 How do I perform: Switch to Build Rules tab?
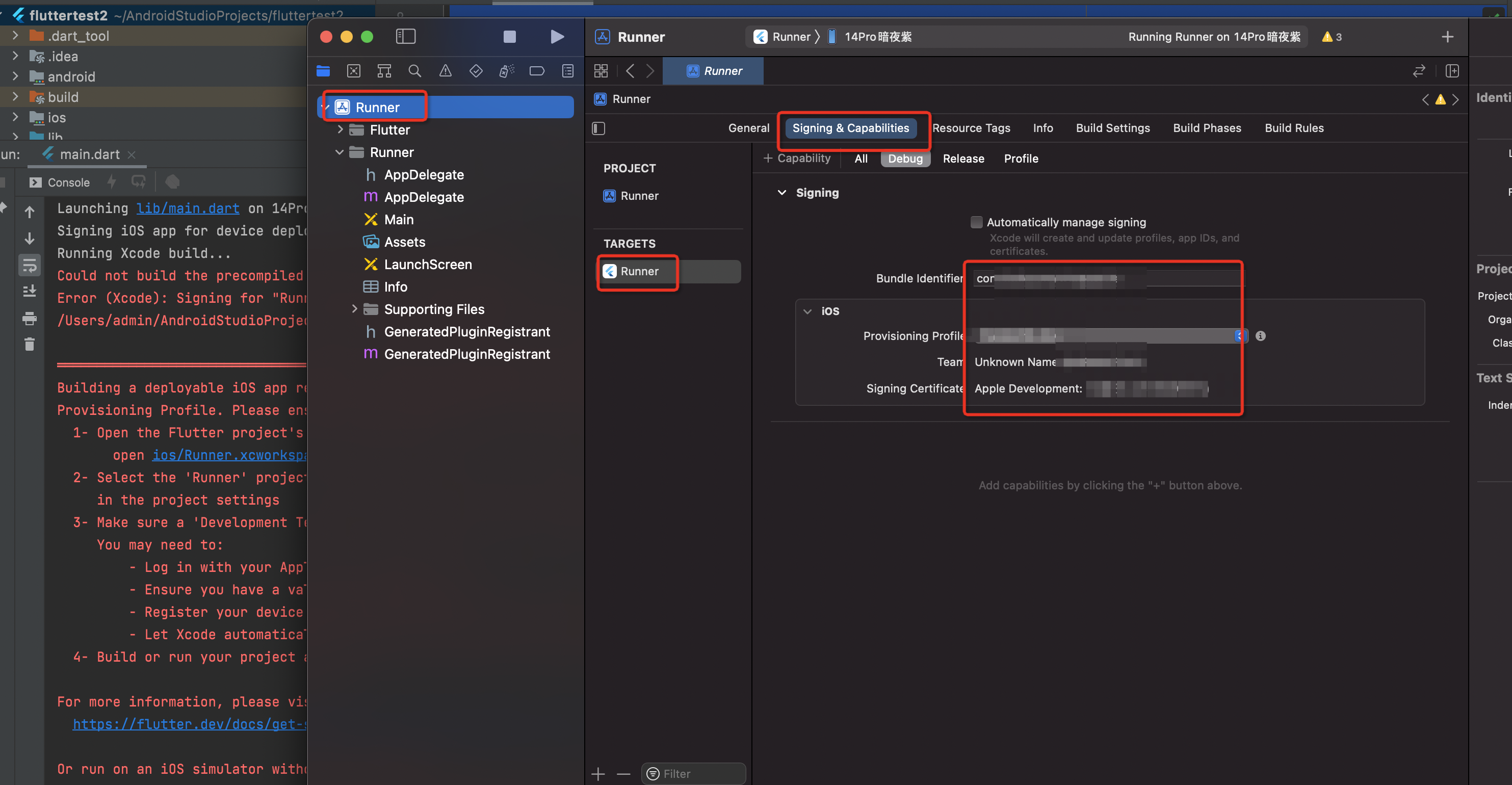(1294, 128)
